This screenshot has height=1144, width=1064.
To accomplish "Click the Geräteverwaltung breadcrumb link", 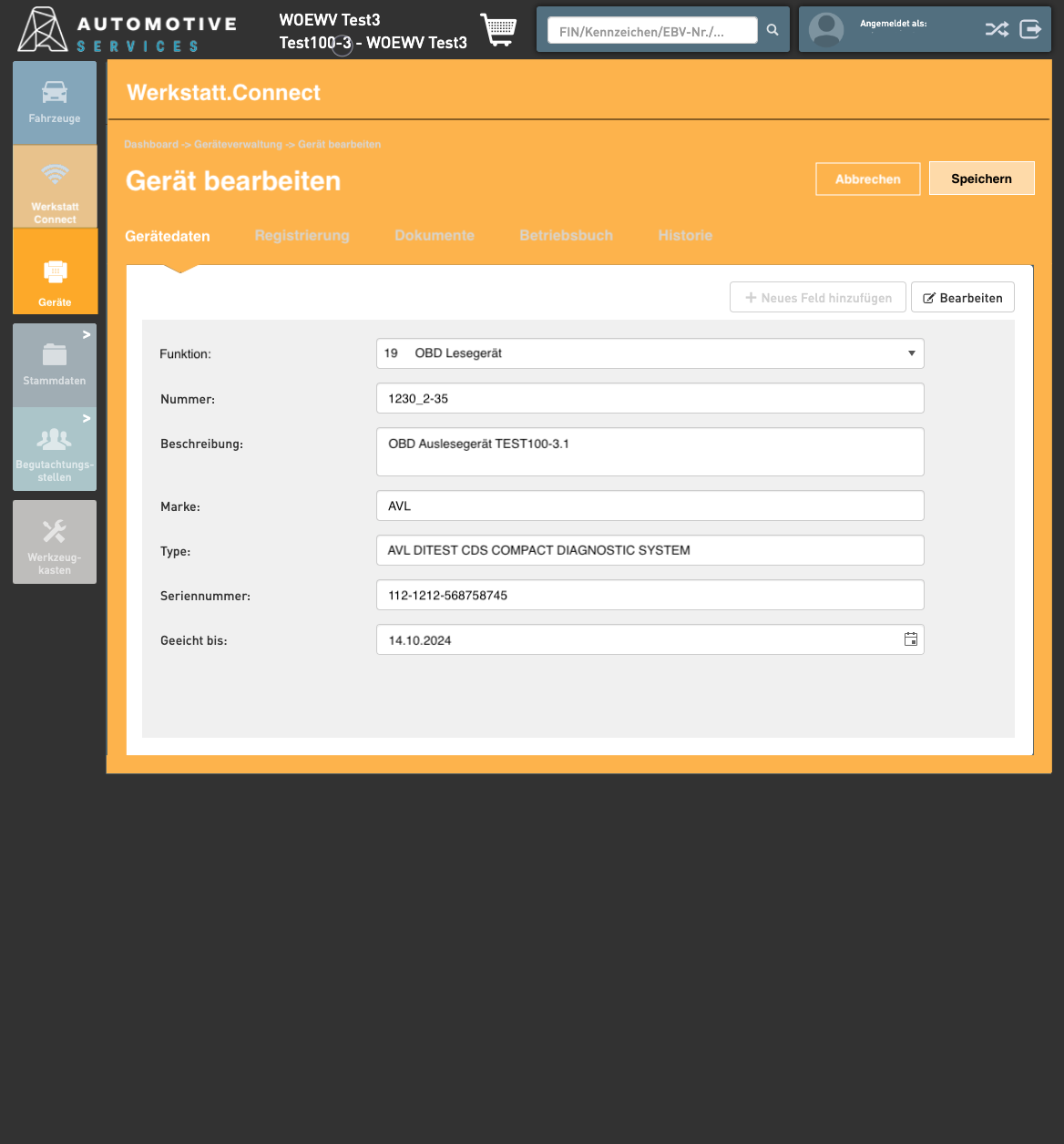I will click(x=238, y=145).
